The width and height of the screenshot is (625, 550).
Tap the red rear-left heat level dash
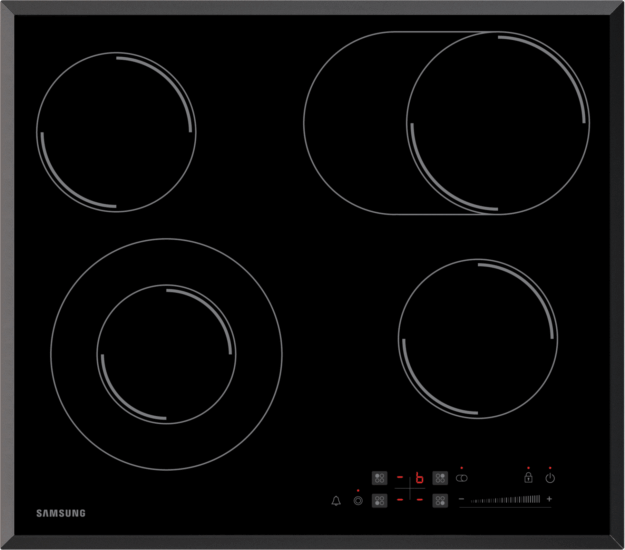400,478
